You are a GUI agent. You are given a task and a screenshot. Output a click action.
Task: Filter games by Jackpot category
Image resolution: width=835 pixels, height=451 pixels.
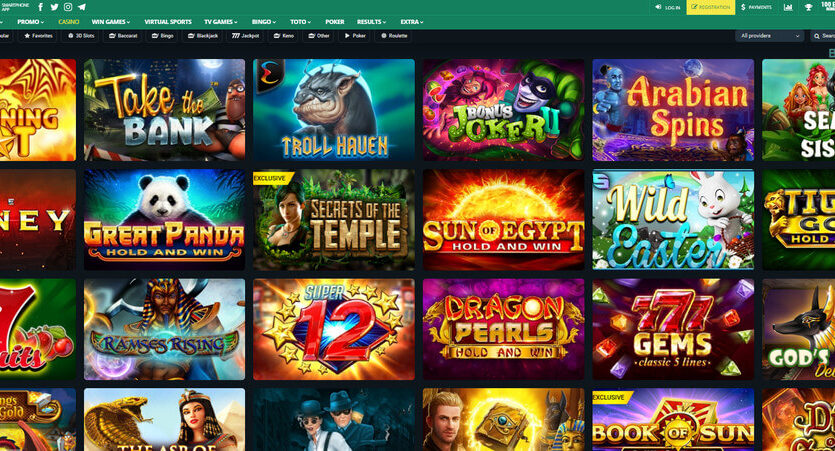(245, 36)
